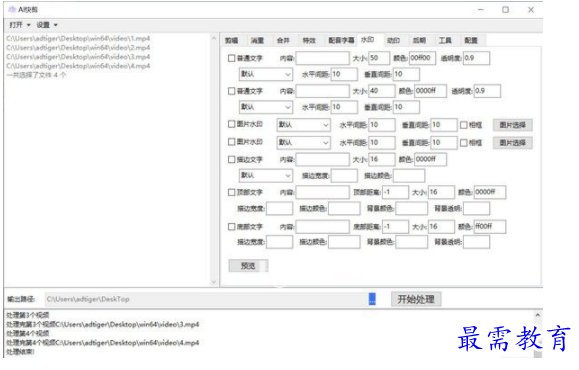Click the log panel scroll-up arrow
Screen dimensions: 579x370
point(538,315)
